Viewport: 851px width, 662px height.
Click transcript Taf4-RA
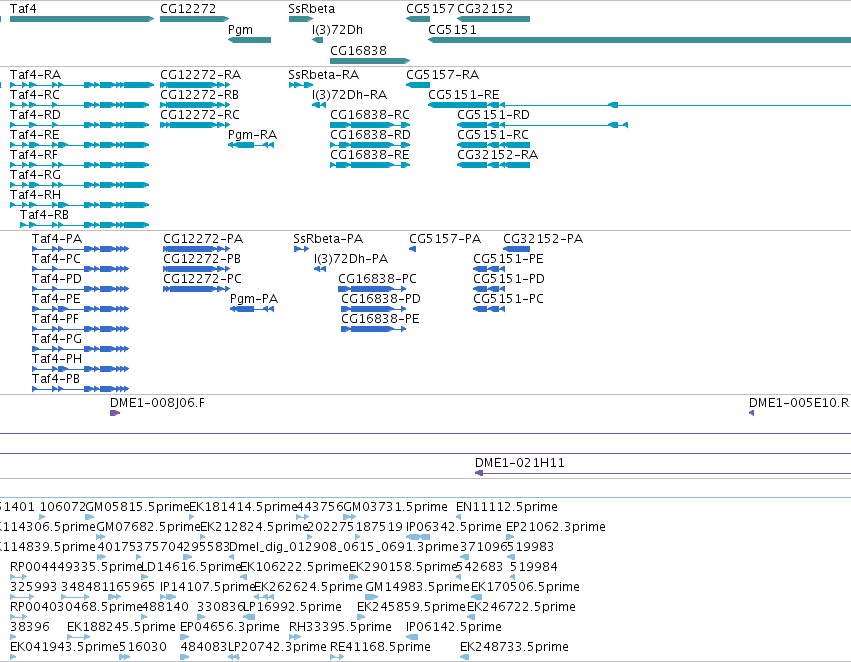pyautogui.click(x=82, y=85)
